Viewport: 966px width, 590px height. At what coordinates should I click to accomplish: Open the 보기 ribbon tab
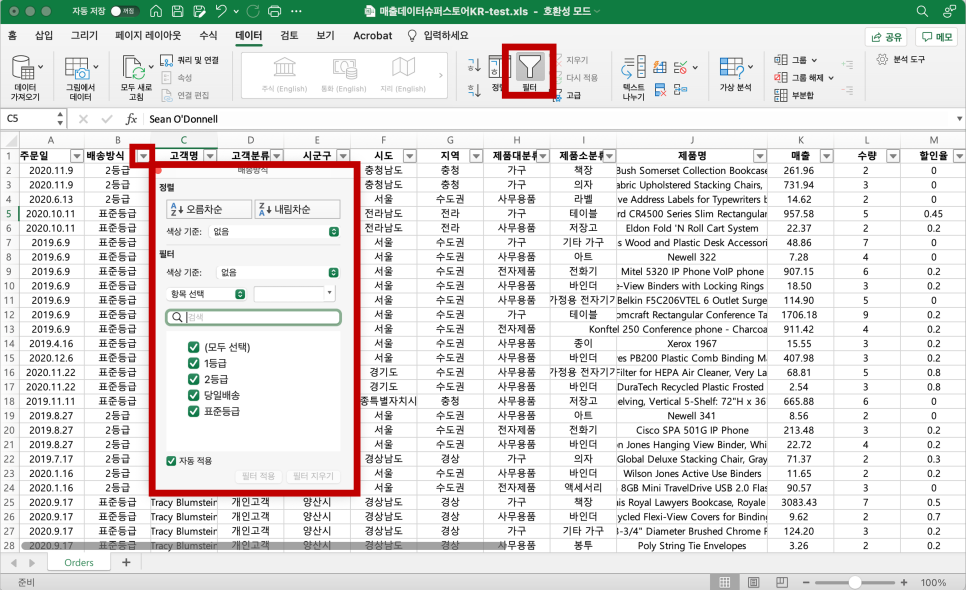pos(323,35)
